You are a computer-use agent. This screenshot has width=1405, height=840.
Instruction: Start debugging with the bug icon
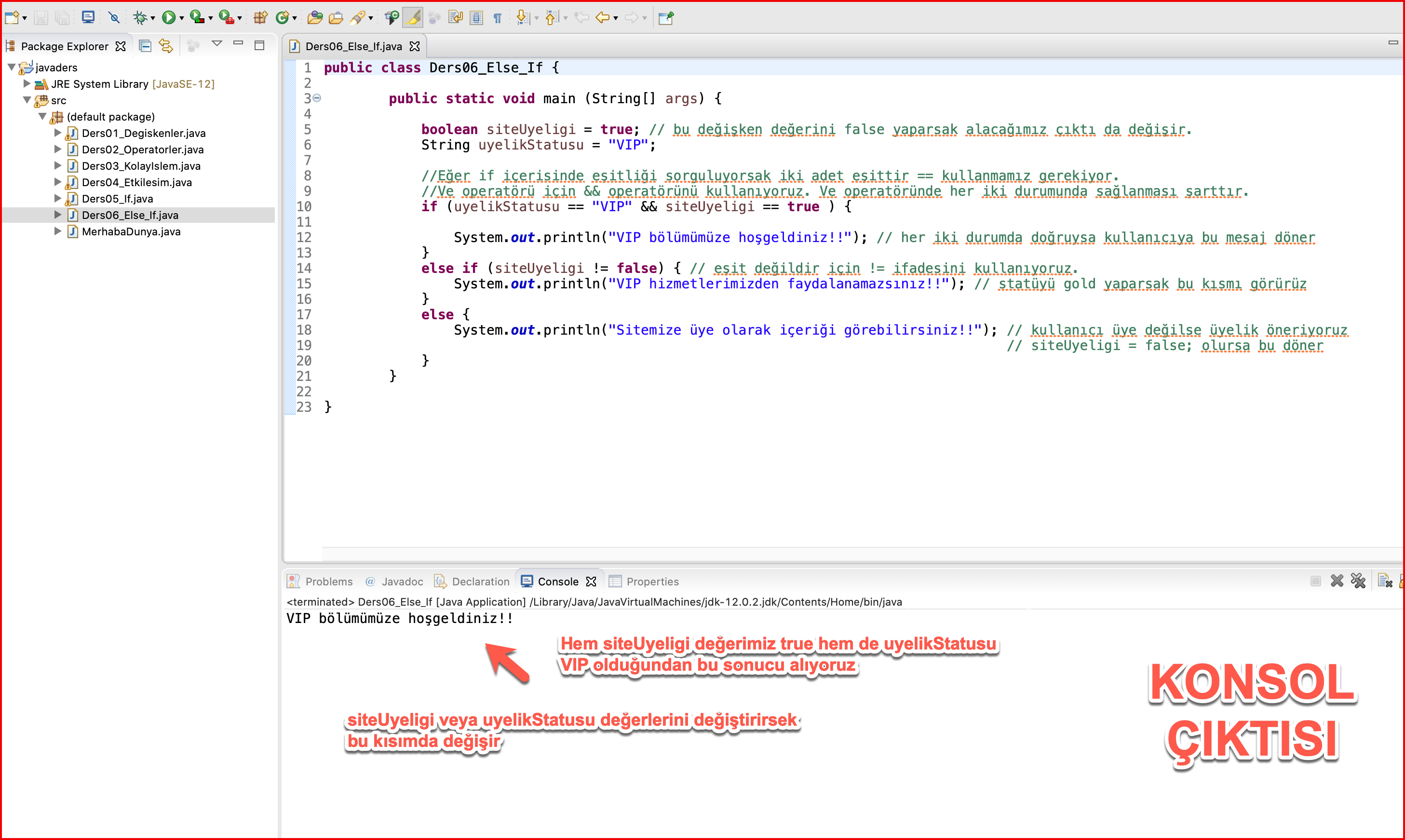point(139,18)
